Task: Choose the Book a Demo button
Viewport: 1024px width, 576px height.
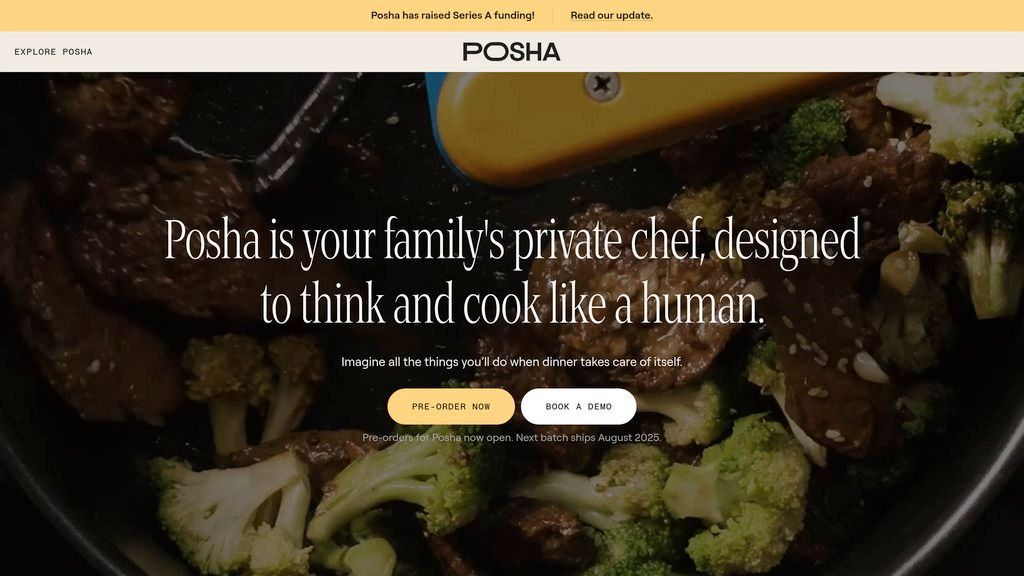Action: click(579, 406)
